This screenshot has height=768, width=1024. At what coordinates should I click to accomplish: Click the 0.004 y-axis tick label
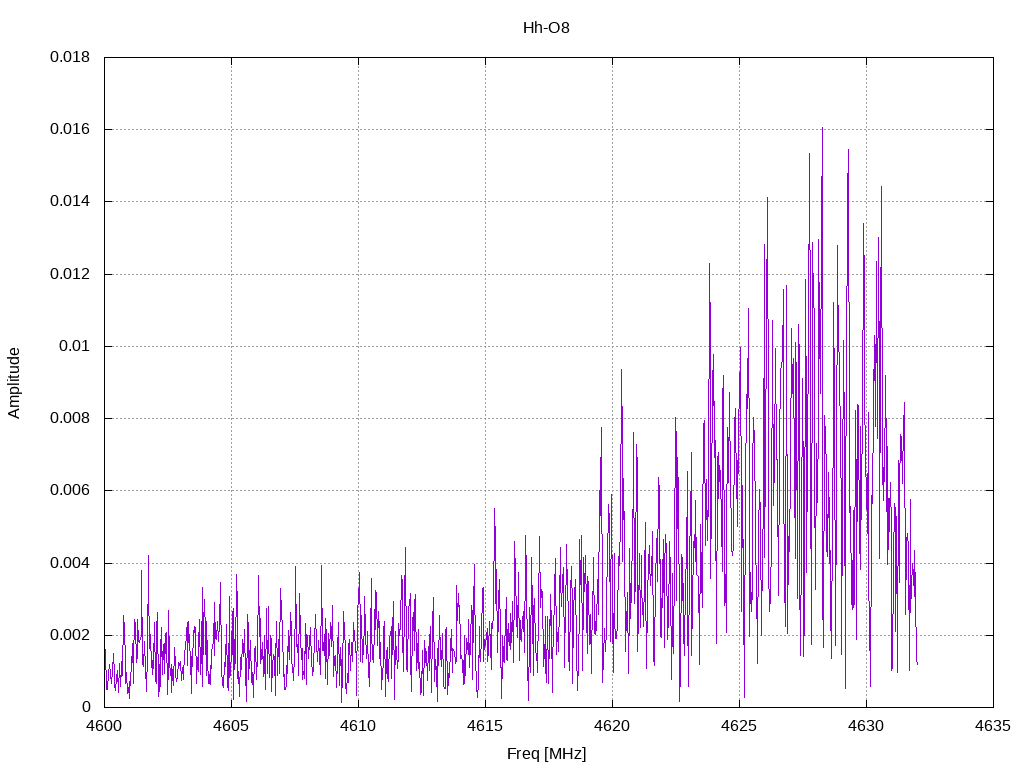70,563
